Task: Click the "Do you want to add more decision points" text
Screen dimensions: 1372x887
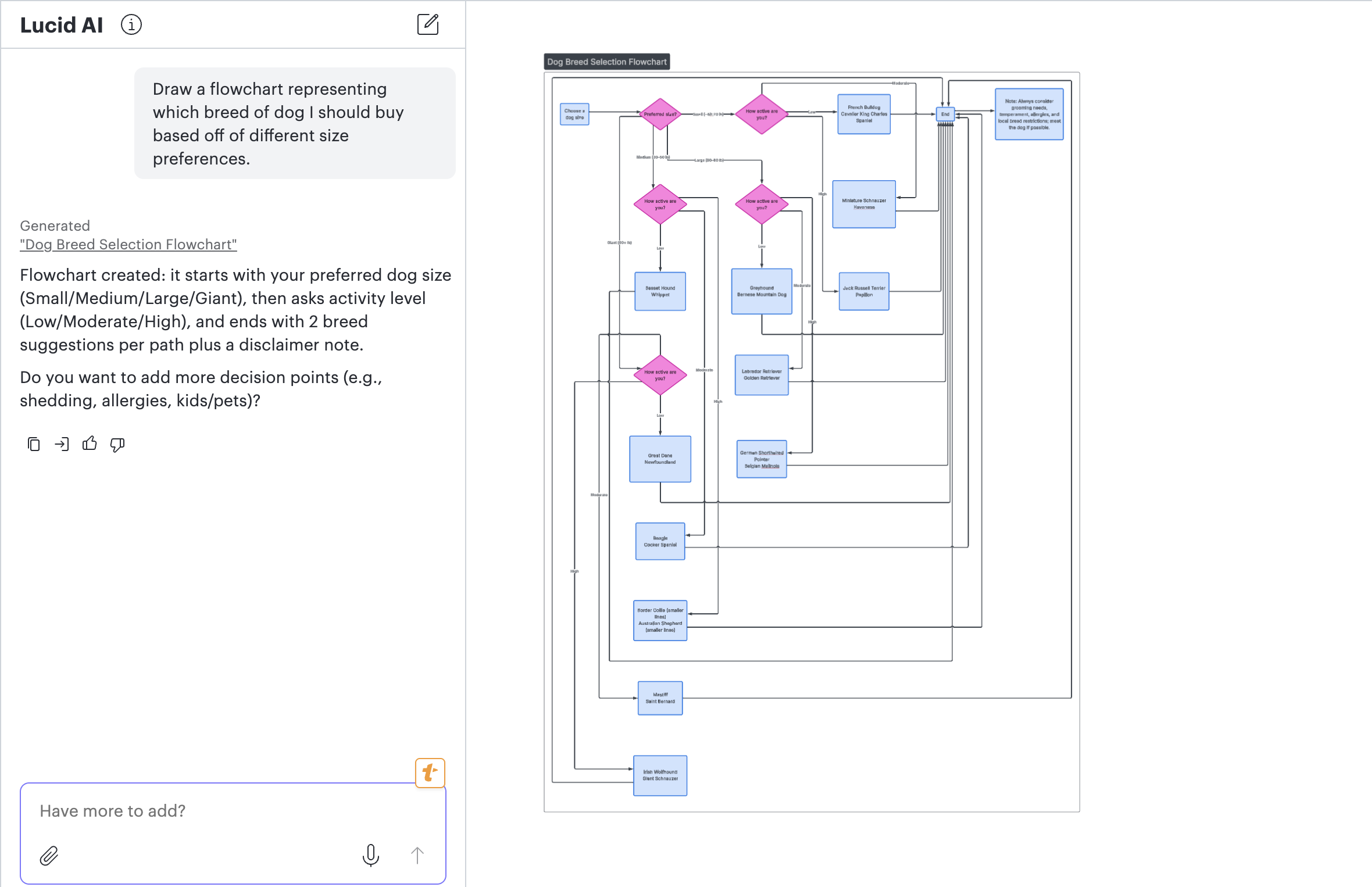Action: tap(201, 389)
